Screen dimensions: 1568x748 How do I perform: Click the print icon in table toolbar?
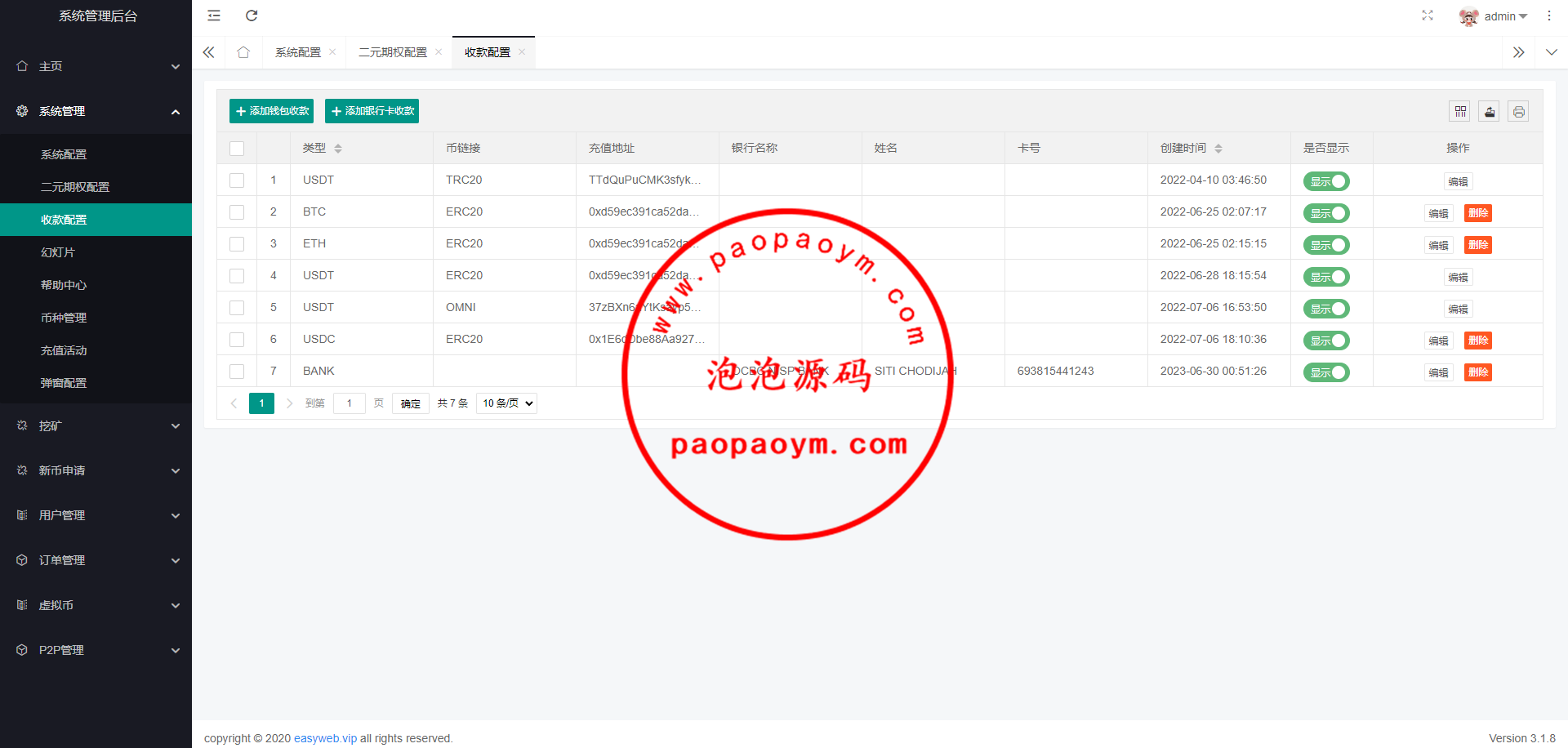[x=1518, y=112]
